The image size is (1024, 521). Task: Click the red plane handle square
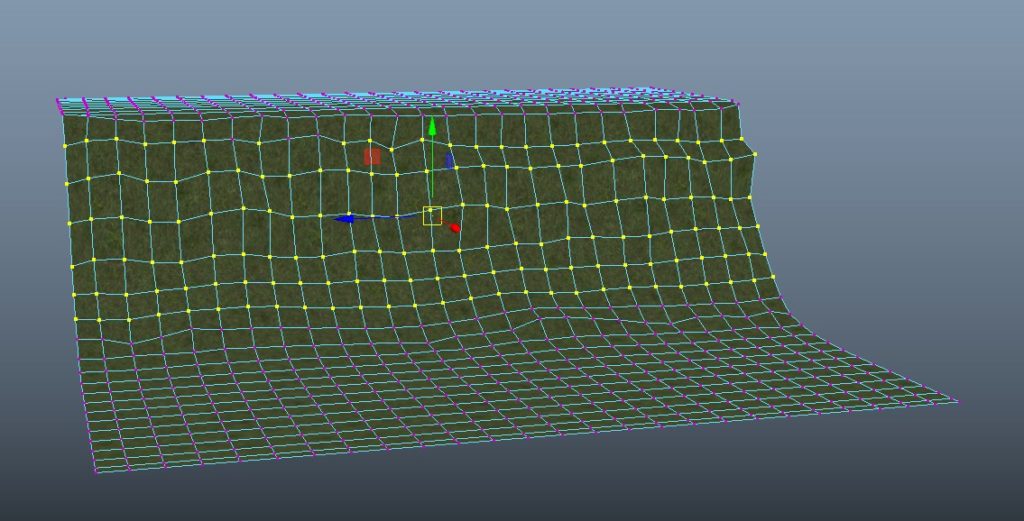[372, 156]
